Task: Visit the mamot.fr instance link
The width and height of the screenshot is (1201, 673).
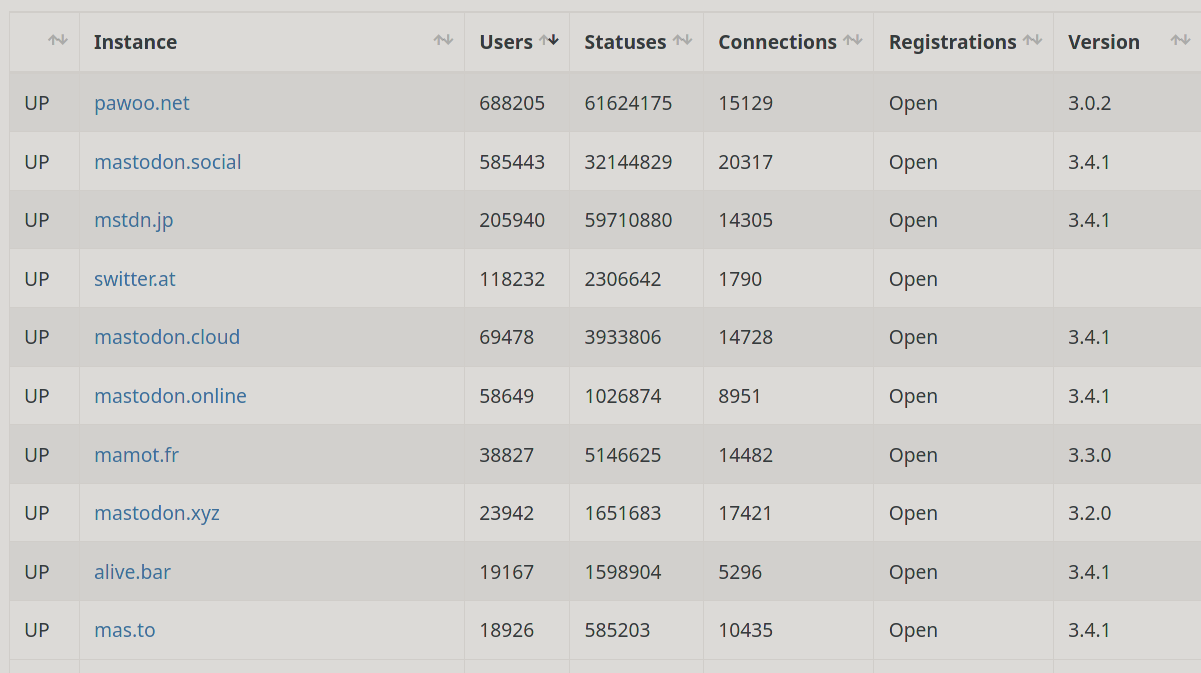Action: click(x=136, y=455)
